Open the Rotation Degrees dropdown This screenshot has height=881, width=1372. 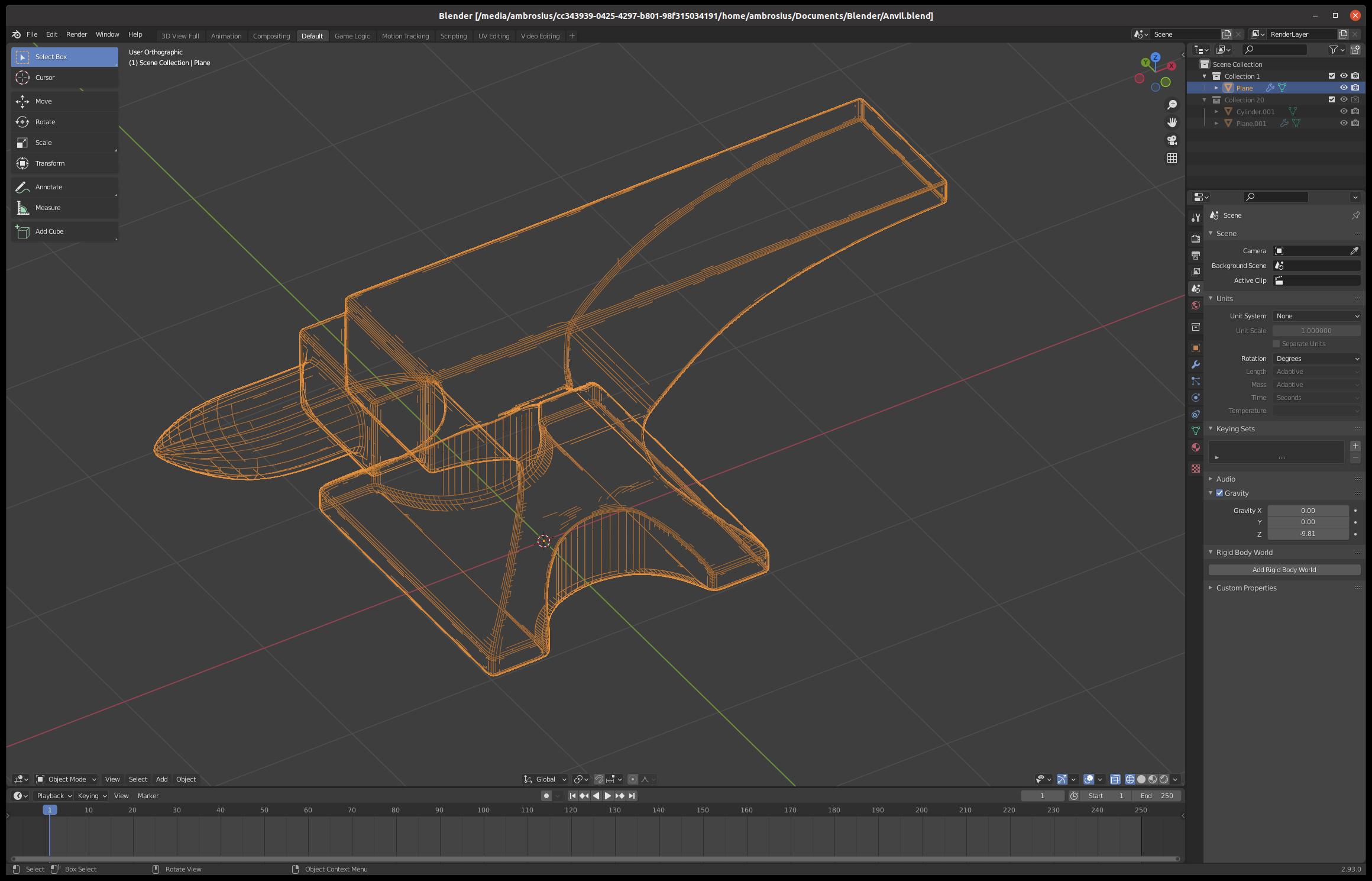pyautogui.click(x=1317, y=359)
